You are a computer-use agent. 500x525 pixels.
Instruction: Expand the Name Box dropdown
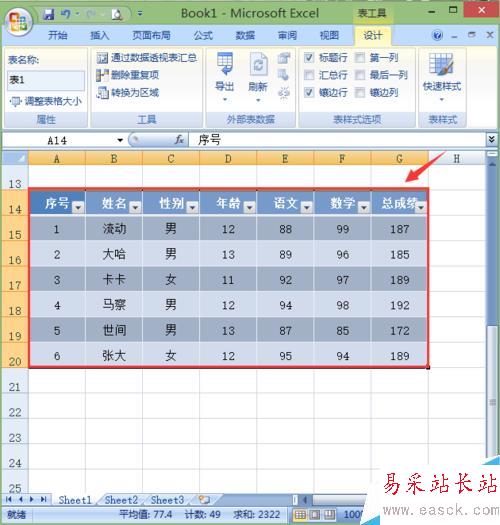click(120, 140)
